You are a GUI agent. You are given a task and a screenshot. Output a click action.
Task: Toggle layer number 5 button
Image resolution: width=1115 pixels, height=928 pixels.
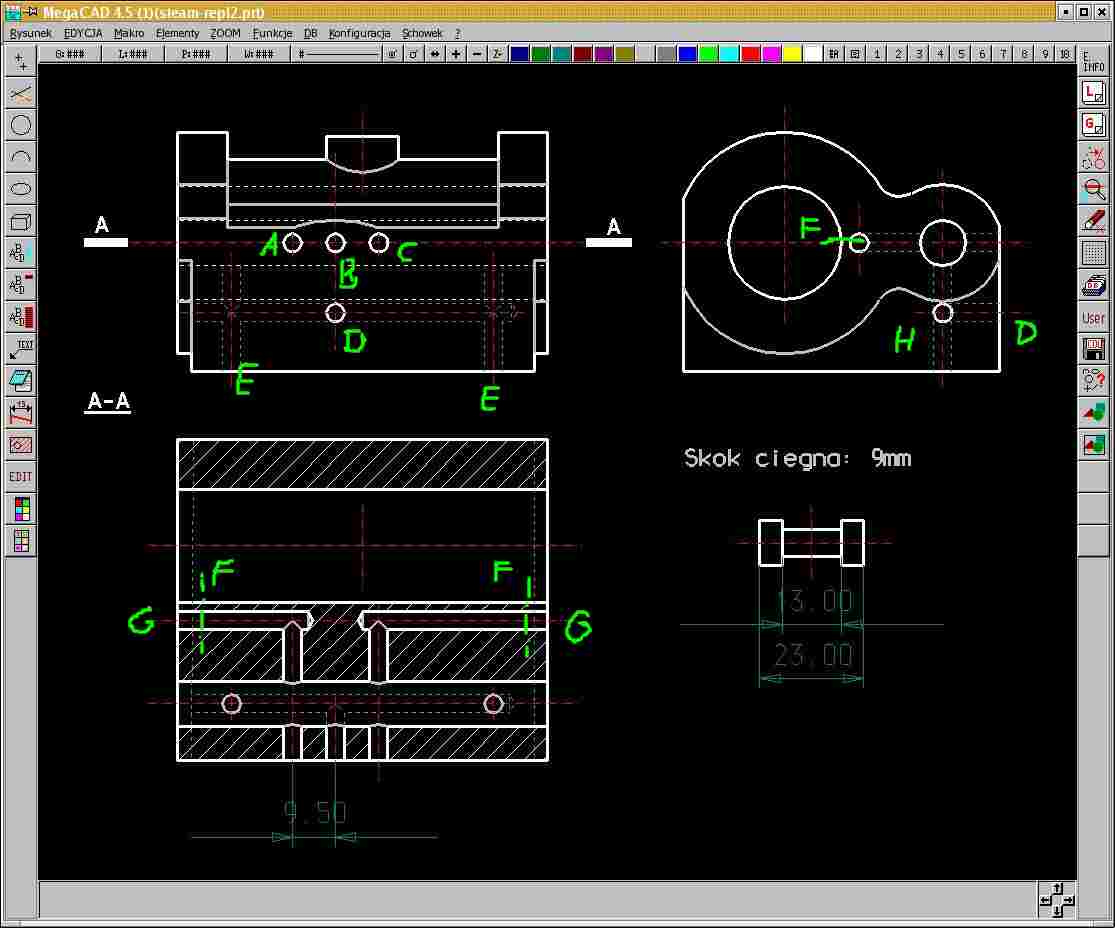pyautogui.click(x=961, y=54)
